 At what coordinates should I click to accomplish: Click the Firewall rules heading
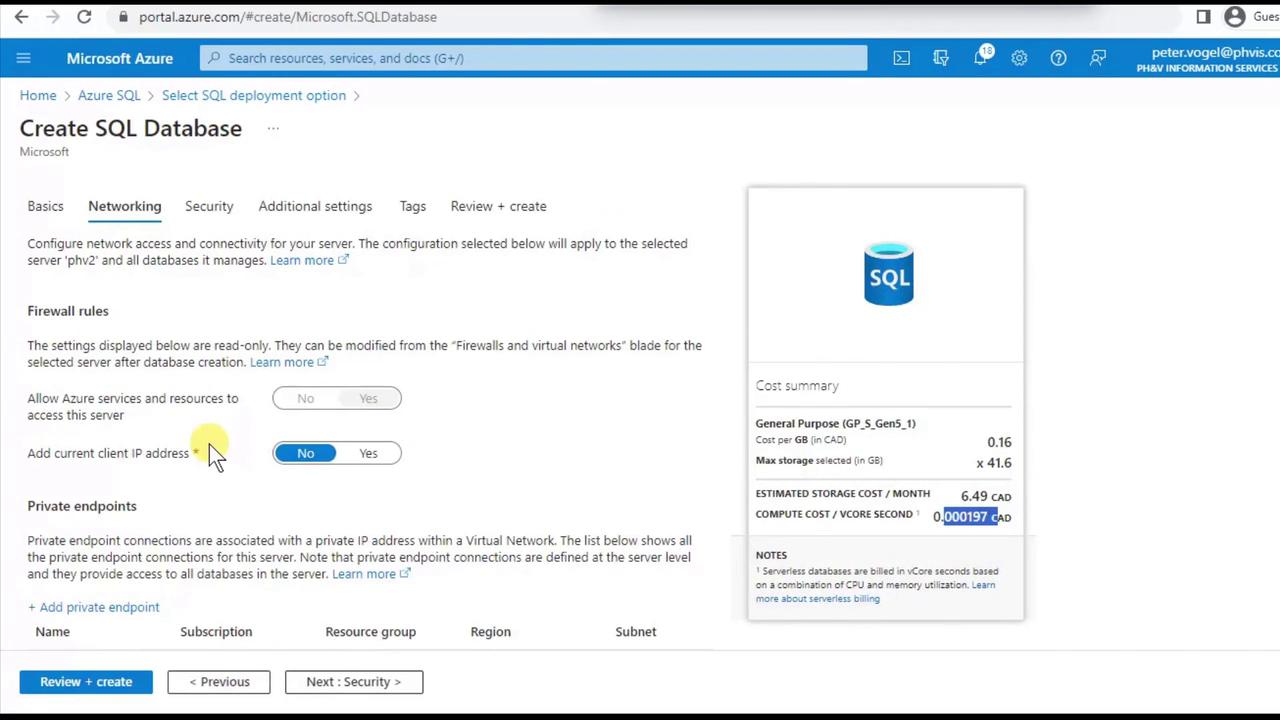(68, 311)
